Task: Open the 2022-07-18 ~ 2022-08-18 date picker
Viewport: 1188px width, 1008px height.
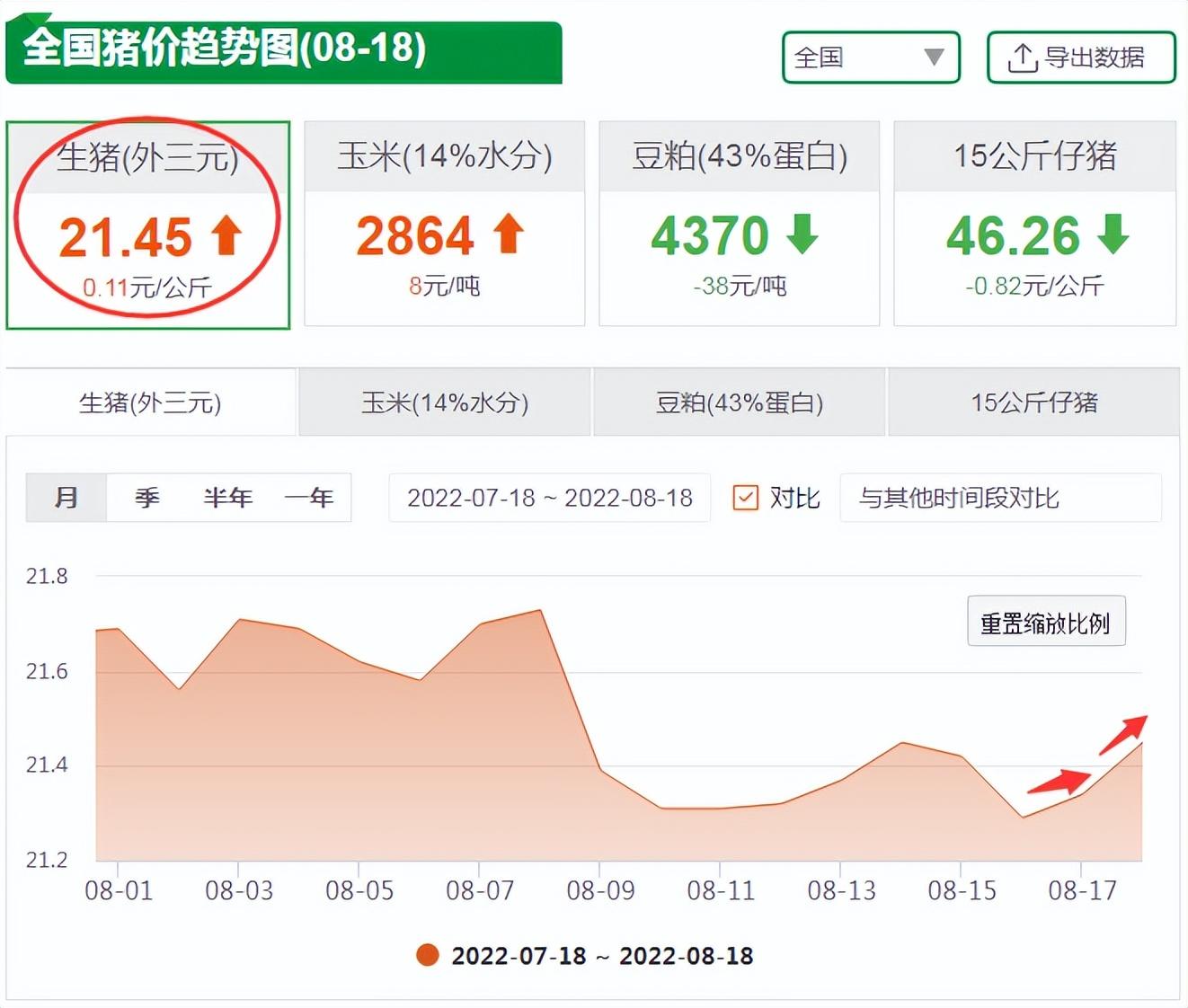Action: pyautogui.click(x=550, y=498)
